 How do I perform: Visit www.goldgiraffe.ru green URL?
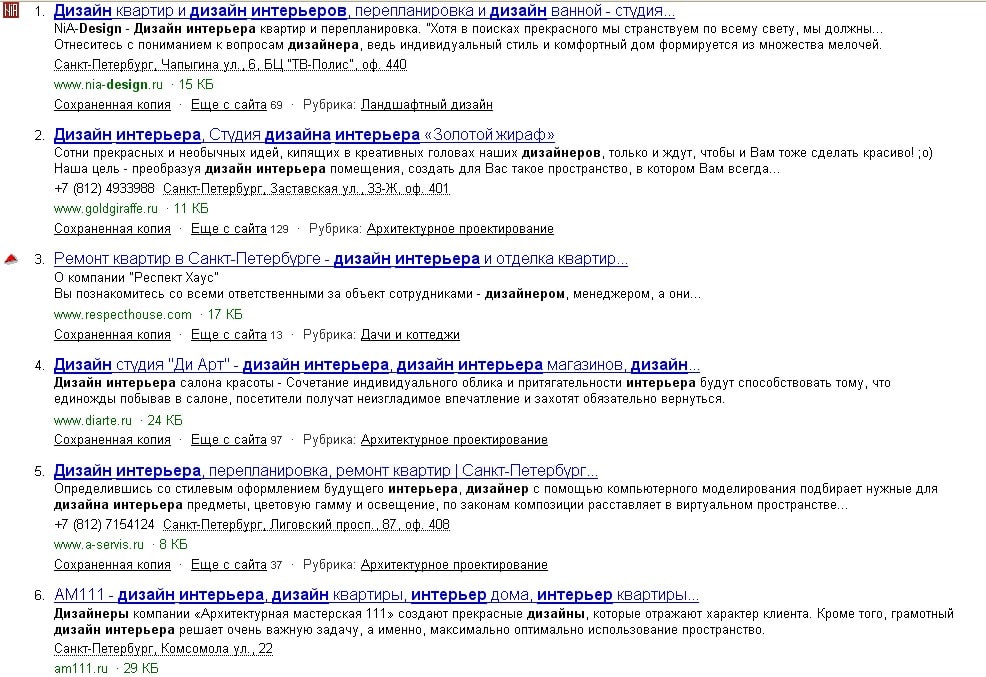pos(106,208)
